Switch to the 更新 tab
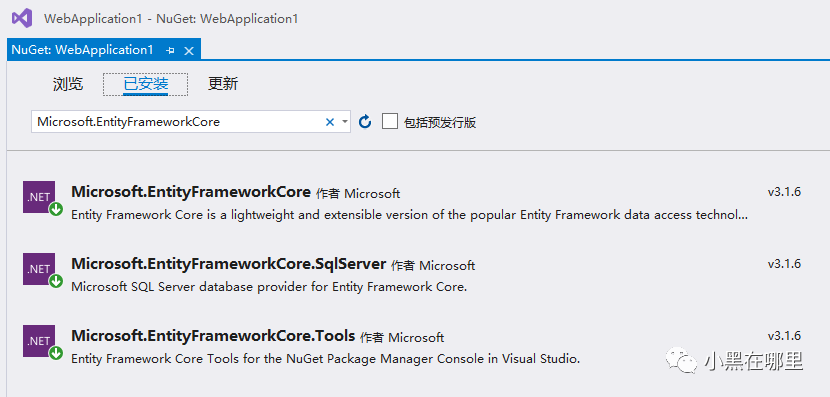 tap(223, 84)
